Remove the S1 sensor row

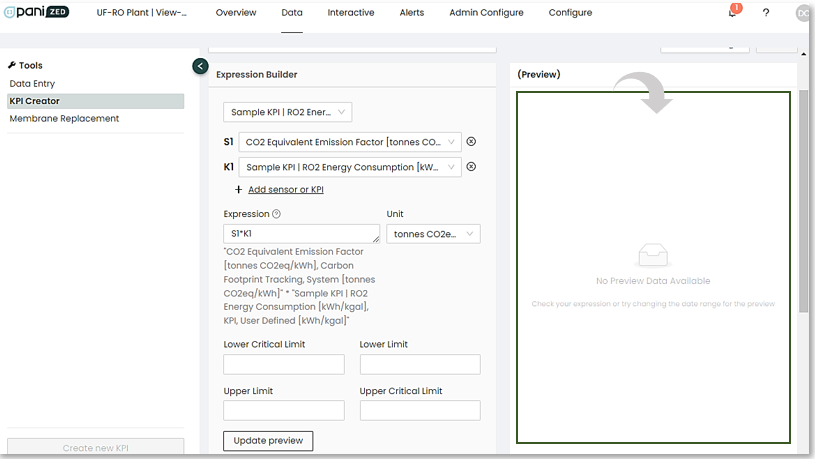pyautogui.click(x=471, y=142)
